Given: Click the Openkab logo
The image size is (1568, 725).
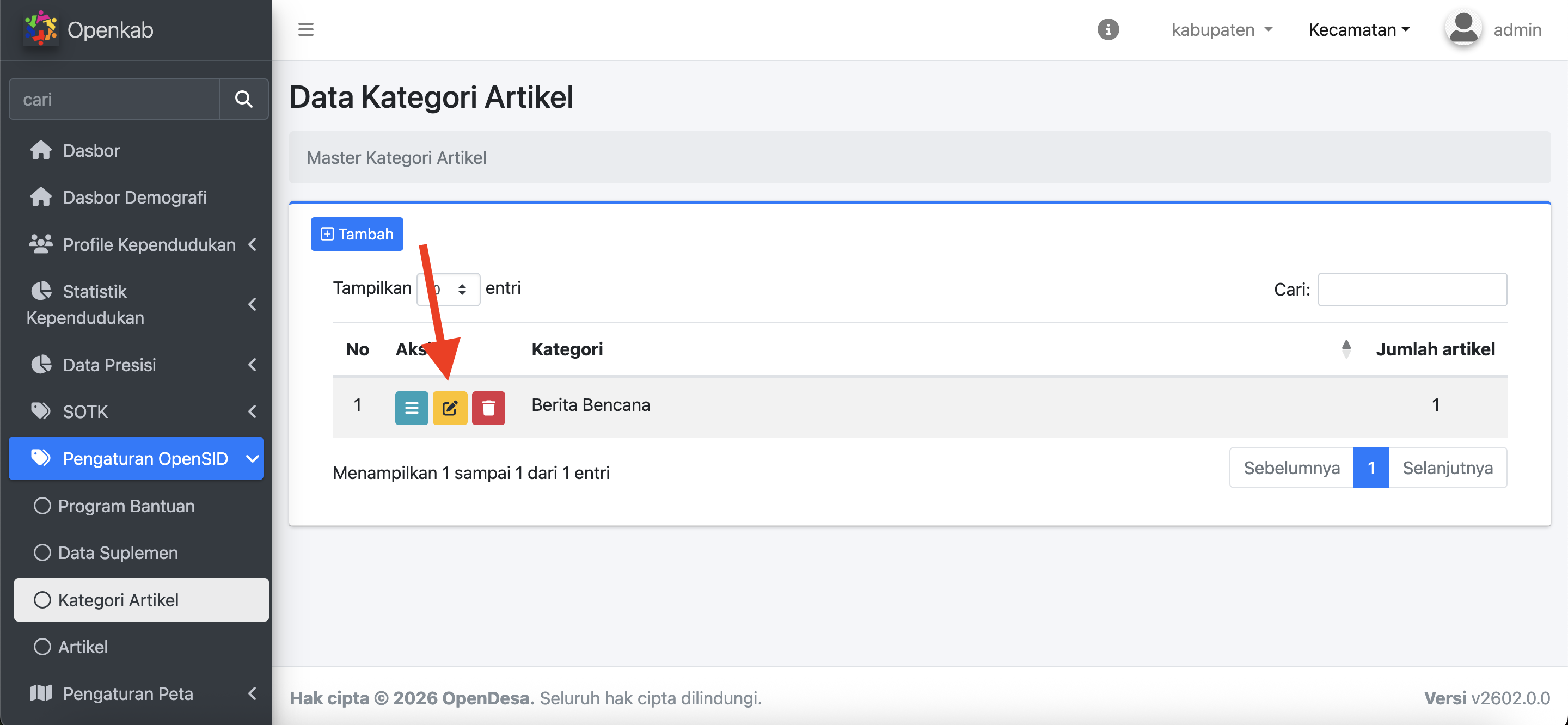Looking at the screenshot, I should pyautogui.click(x=40, y=29).
